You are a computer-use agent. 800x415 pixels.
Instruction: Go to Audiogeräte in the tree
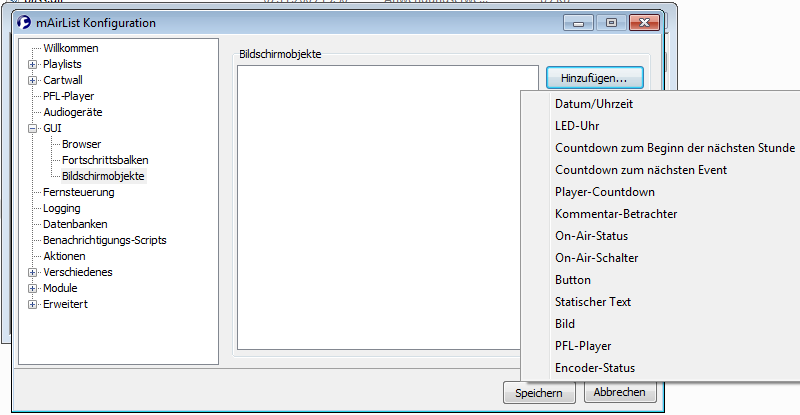tap(73, 112)
